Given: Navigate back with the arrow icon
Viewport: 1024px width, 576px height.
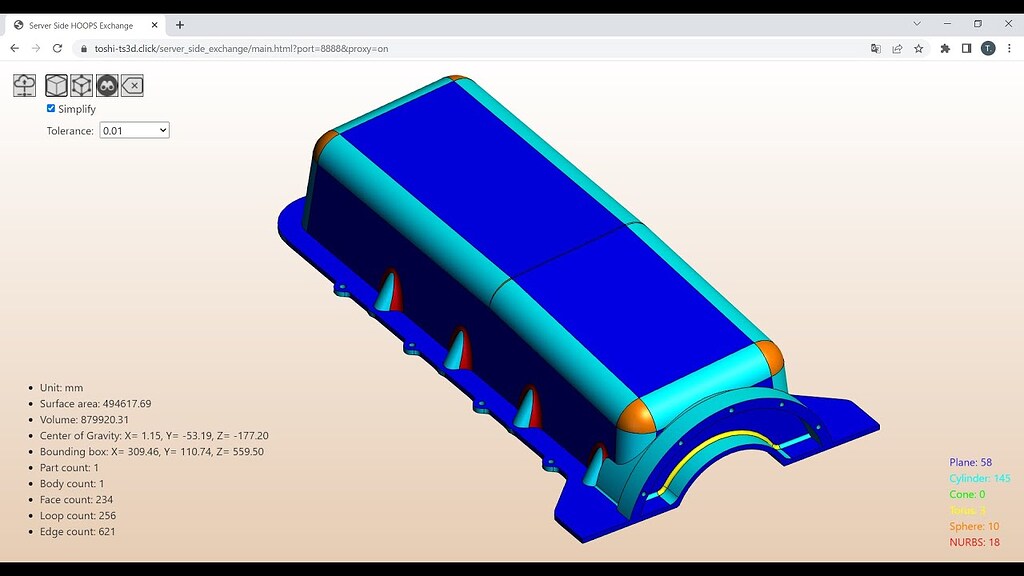Looking at the screenshot, I should click(x=14, y=48).
